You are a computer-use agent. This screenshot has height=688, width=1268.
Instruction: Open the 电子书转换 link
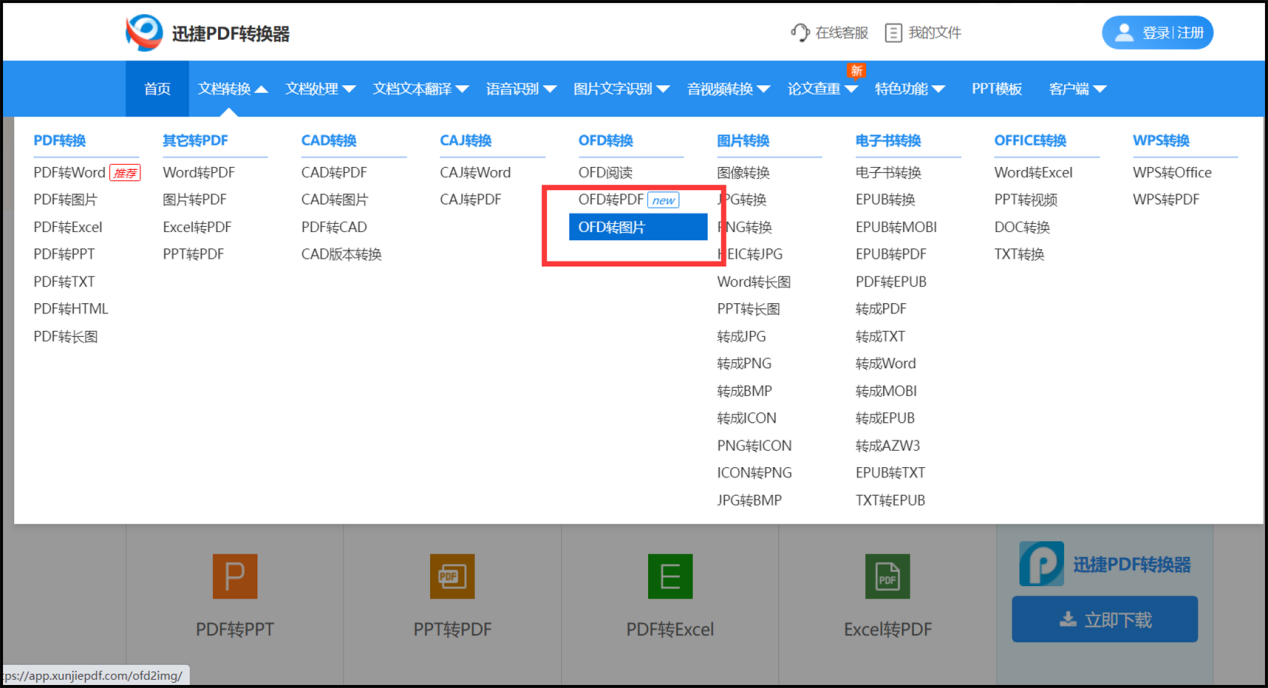[x=888, y=172]
